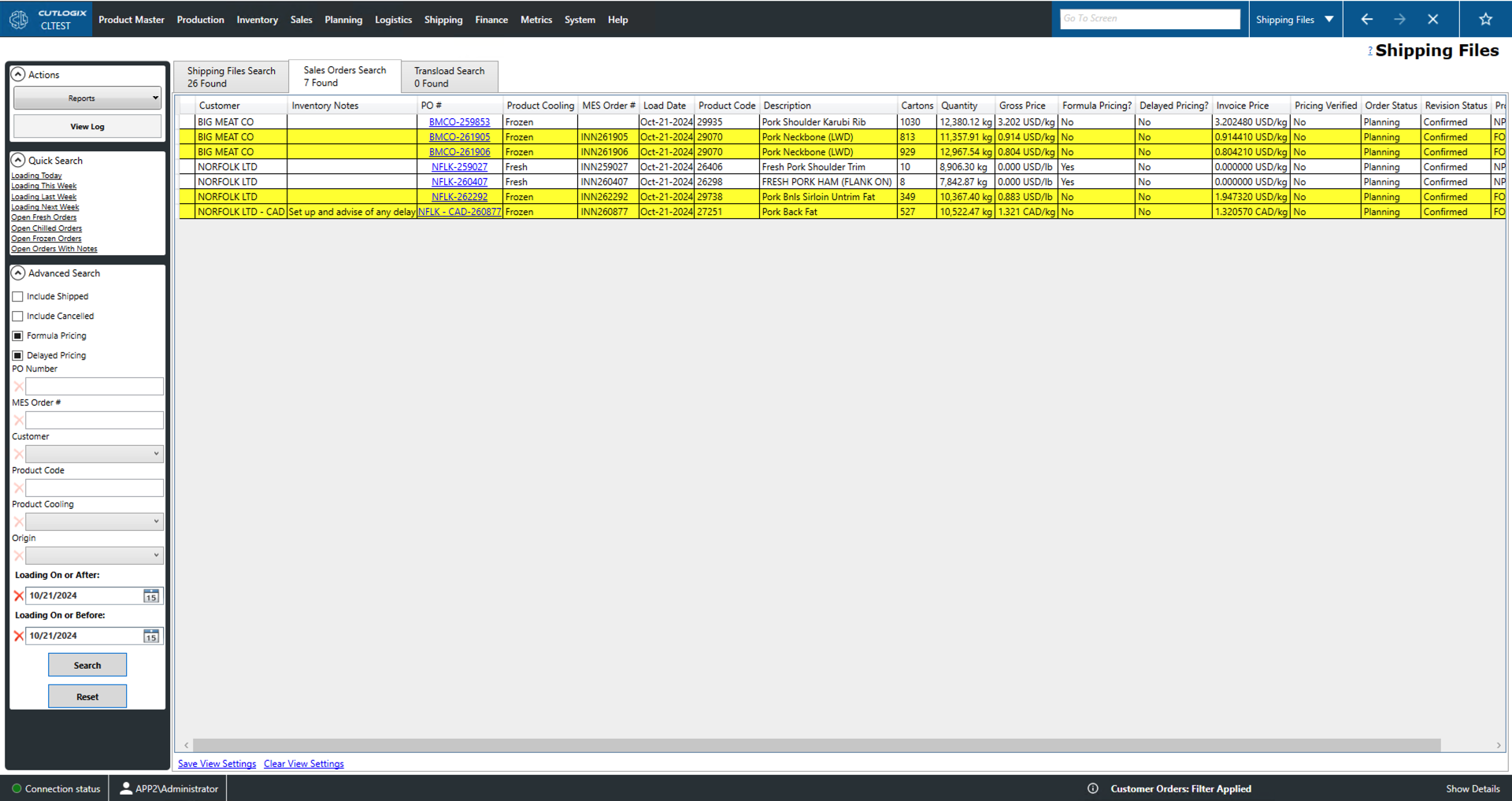
Task: Open the calendar picker for Loading On or After
Action: [150, 596]
